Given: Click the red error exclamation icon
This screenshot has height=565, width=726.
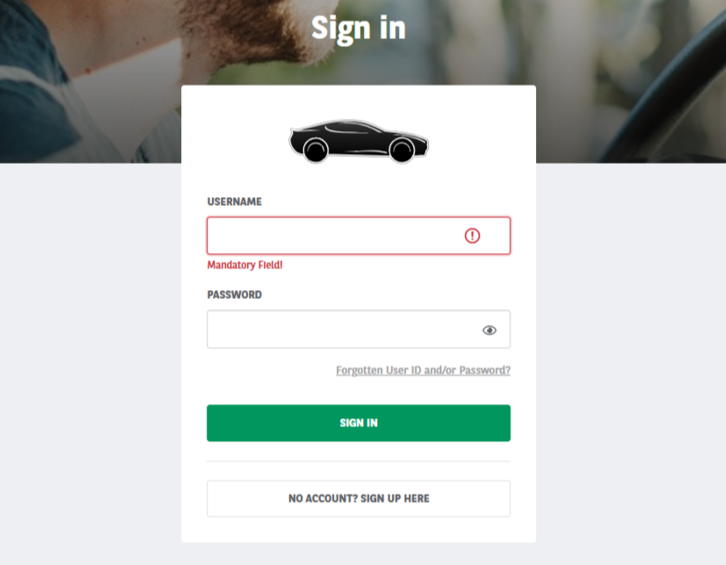Looking at the screenshot, I should pos(472,236).
